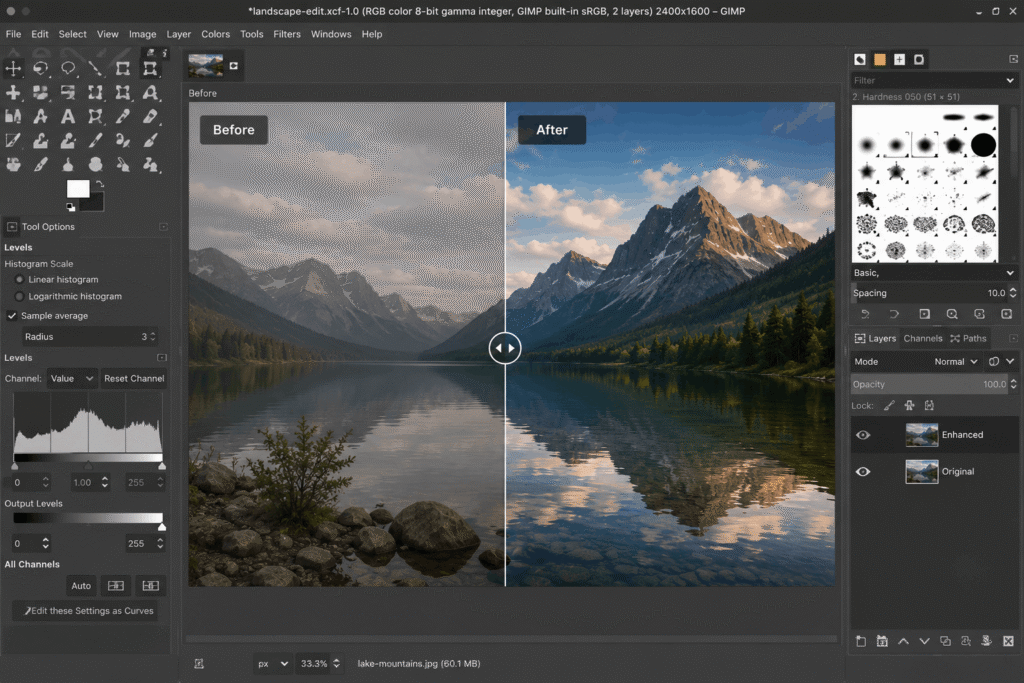This screenshot has height=683, width=1024.
Task: Switch to the Paths tab
Action: point(968,338)
